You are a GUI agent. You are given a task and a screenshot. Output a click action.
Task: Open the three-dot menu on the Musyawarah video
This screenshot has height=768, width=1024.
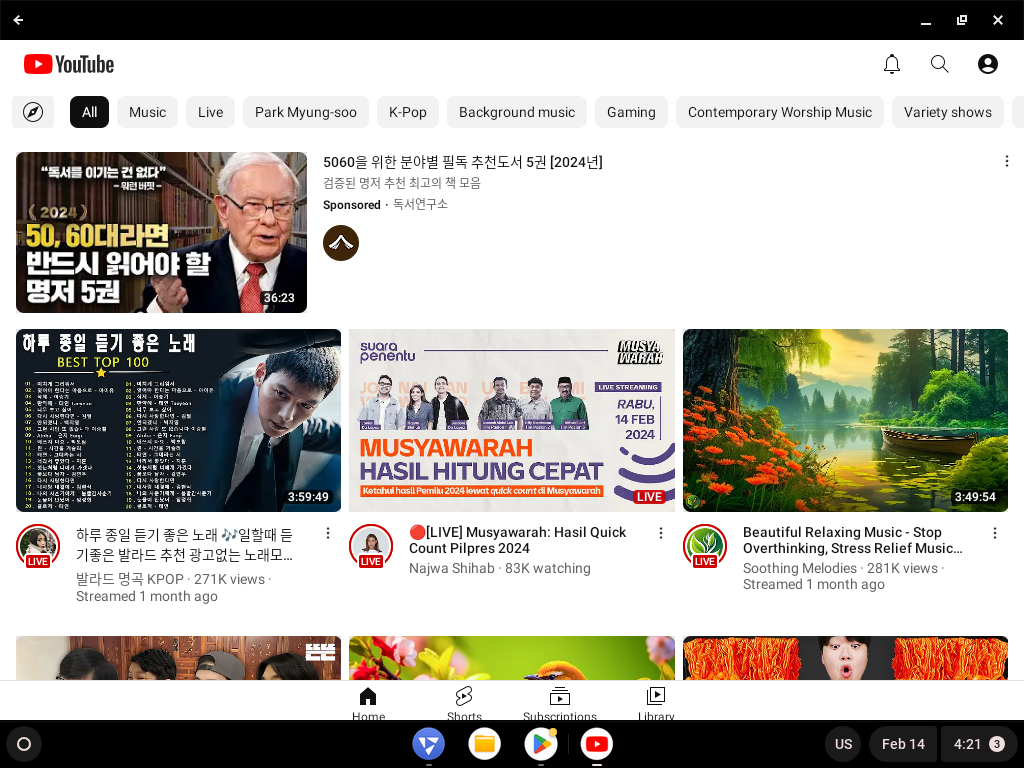pos(661,533)
